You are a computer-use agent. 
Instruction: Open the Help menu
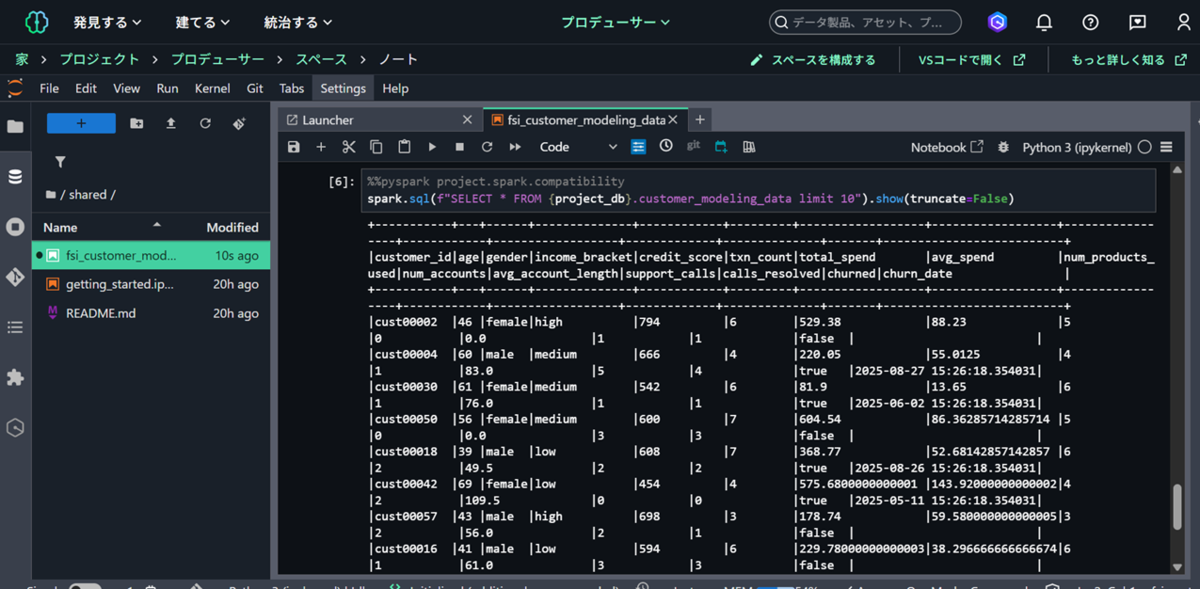[395, 88]
